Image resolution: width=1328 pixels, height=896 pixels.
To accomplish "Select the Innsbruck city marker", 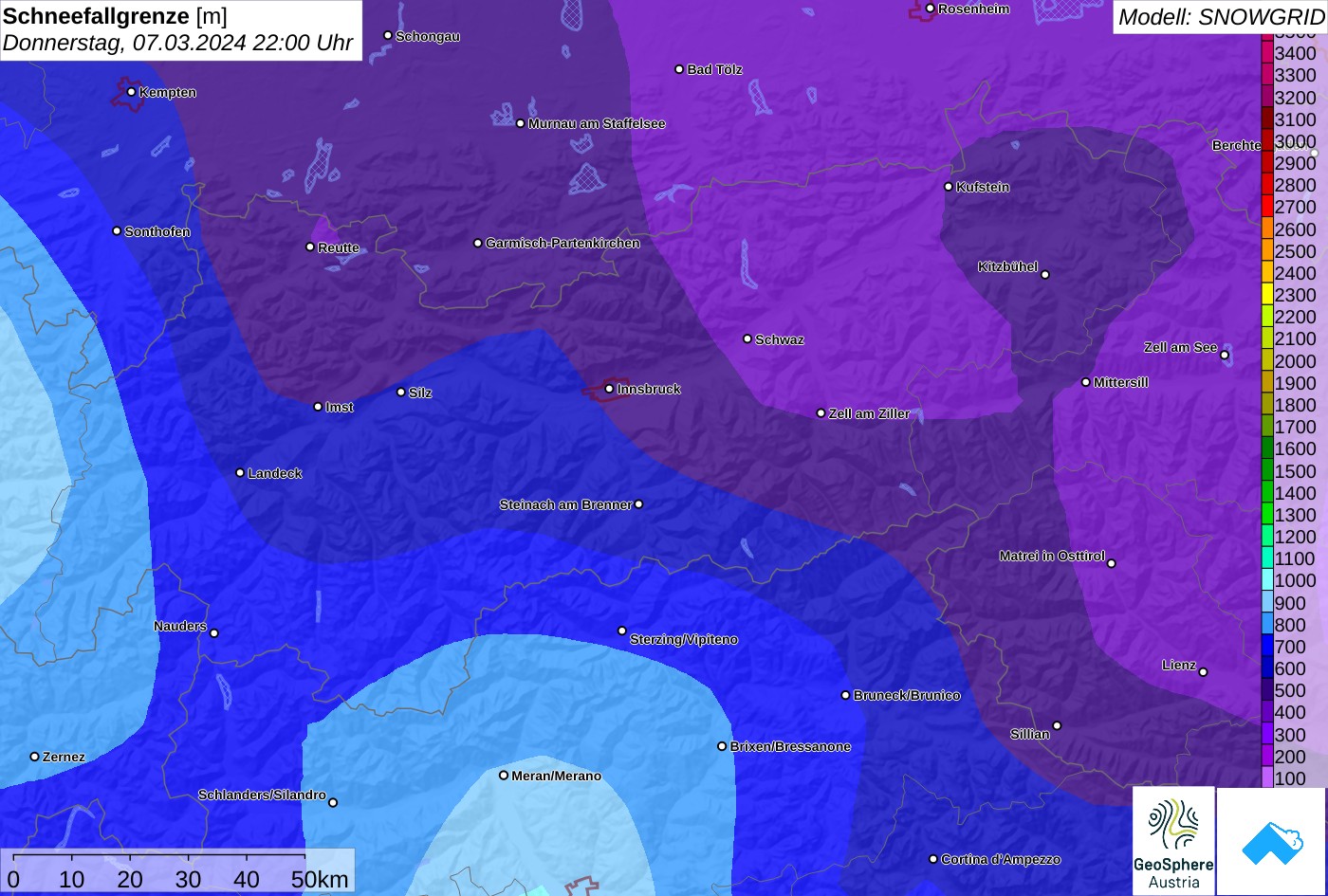I will click(609, 389).
